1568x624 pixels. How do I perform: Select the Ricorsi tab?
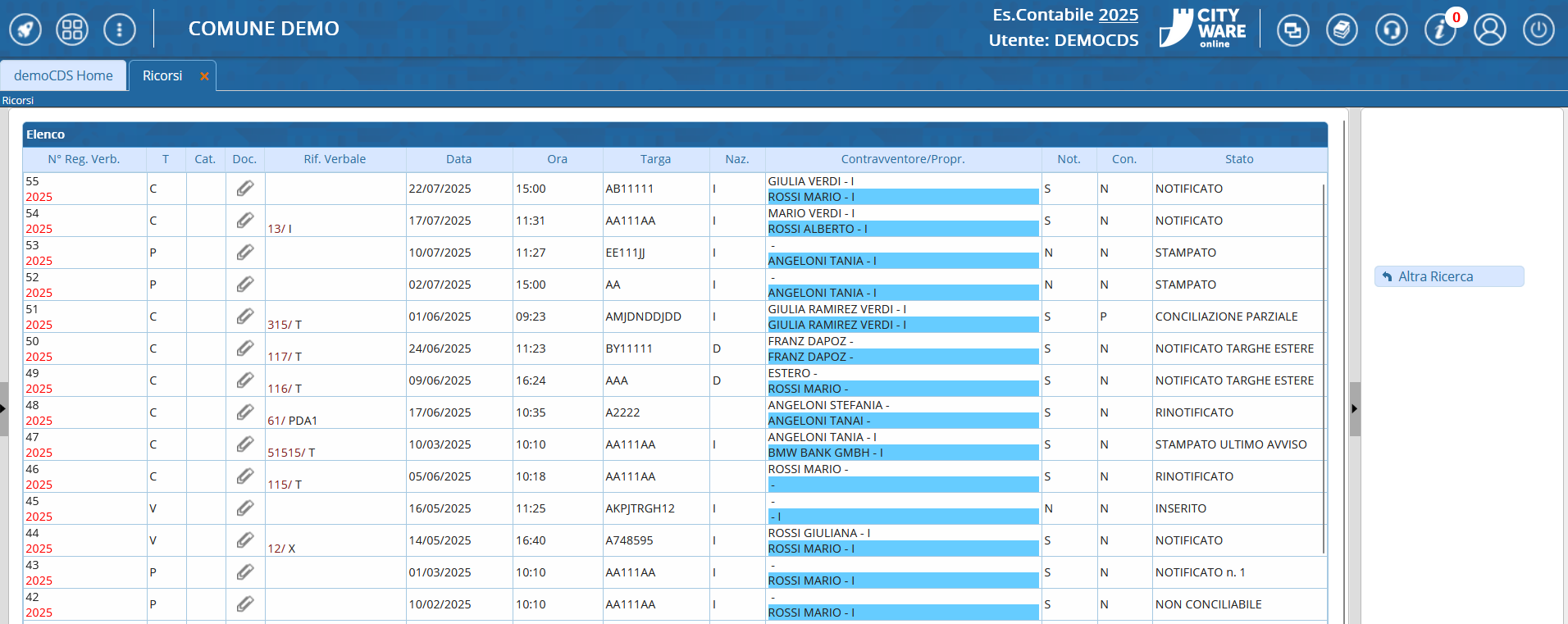162,75
